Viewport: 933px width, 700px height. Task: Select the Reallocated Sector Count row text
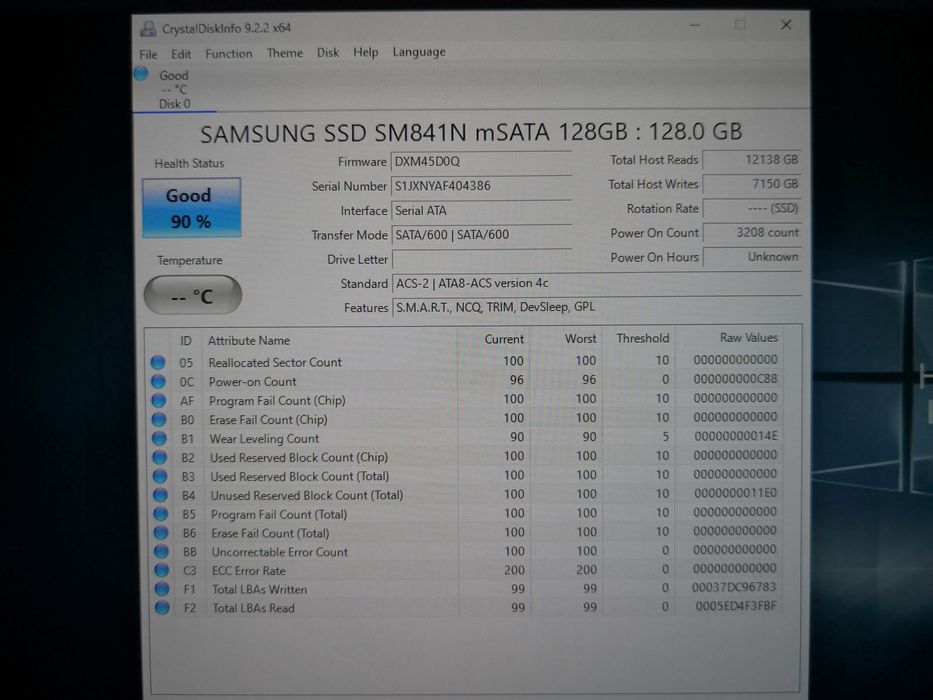pos(275,362)
